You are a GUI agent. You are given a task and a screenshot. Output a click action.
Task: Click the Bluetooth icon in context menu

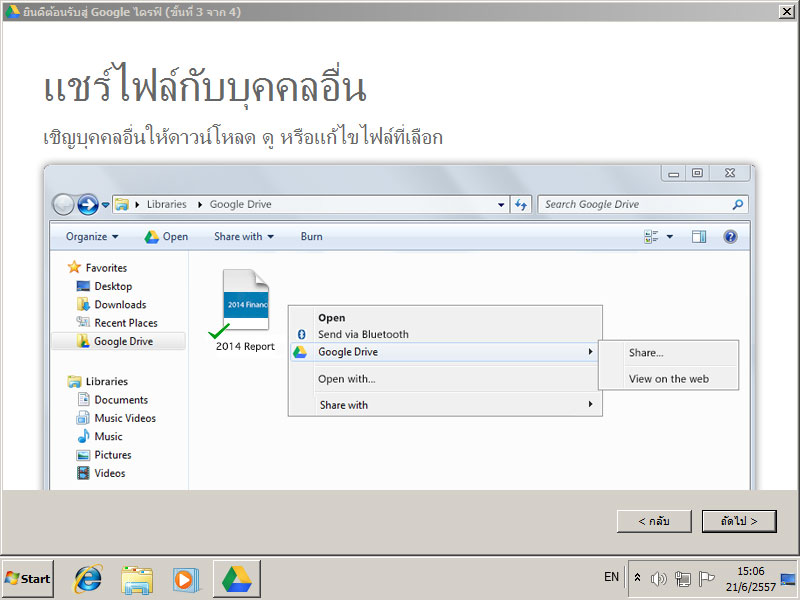coord(302,334)
